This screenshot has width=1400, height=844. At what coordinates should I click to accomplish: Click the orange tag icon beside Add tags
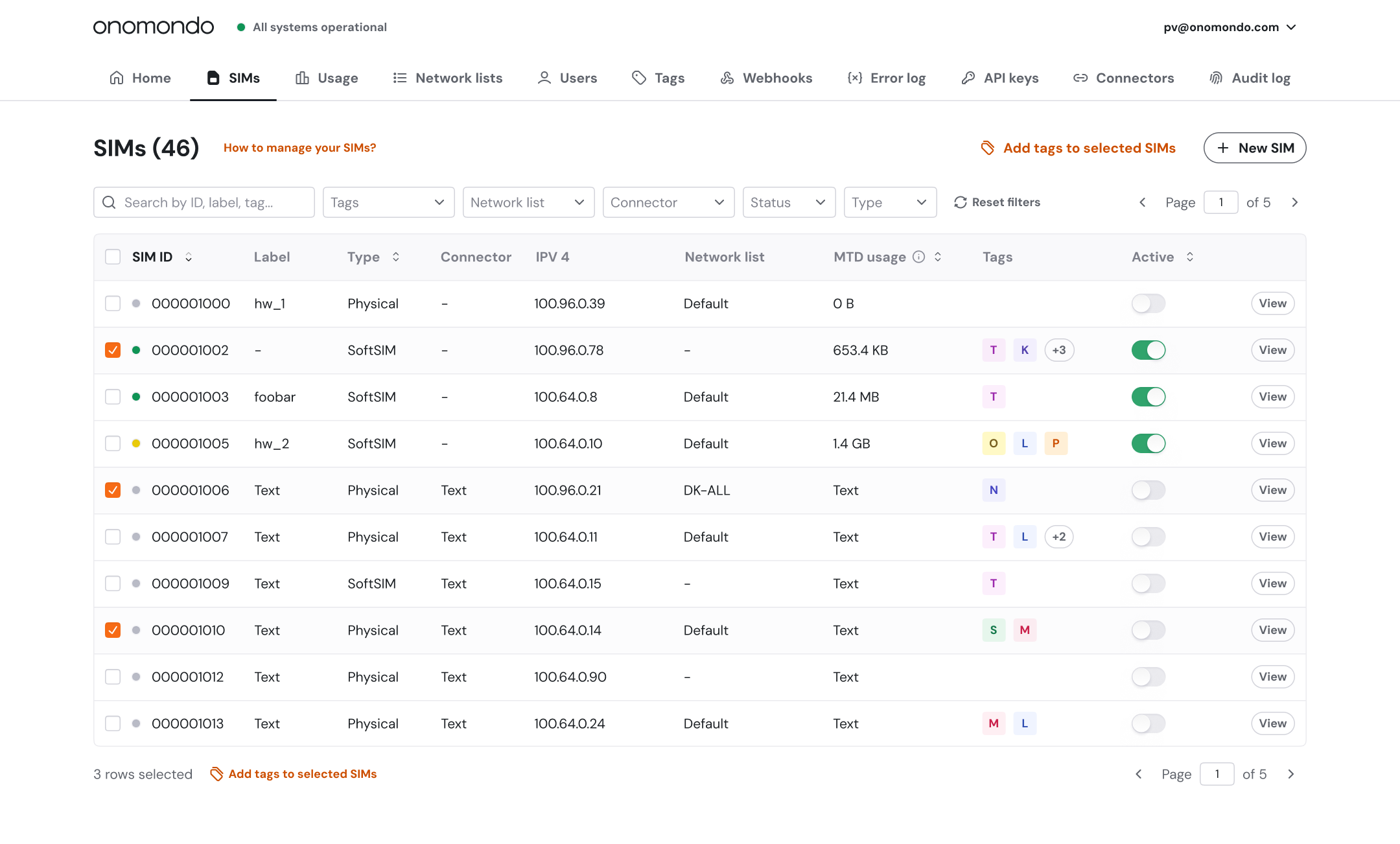pos(987,148)
